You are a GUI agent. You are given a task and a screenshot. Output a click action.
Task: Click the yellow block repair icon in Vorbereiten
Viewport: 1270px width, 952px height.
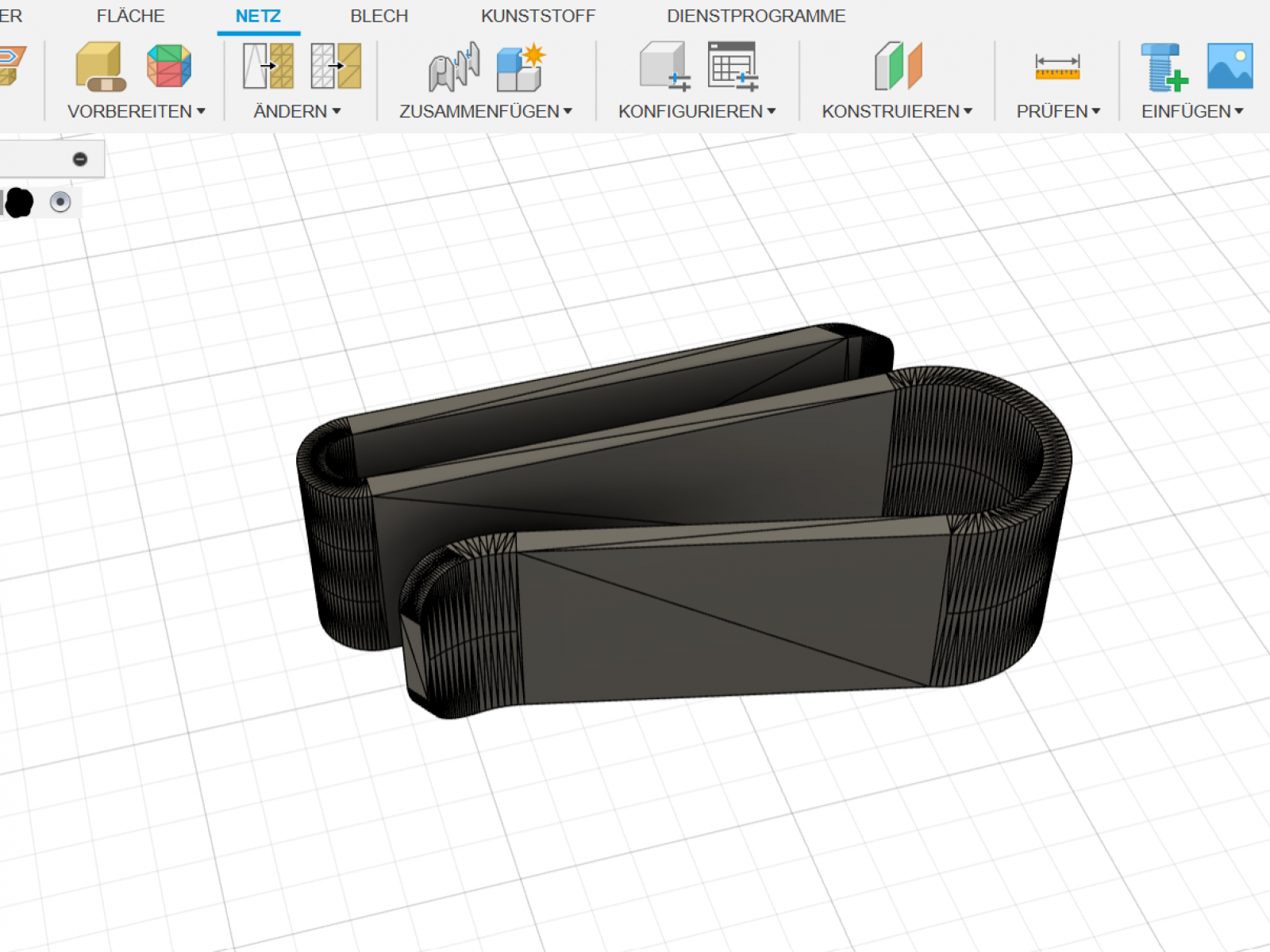pyautogui.click(x=101, y=66)
